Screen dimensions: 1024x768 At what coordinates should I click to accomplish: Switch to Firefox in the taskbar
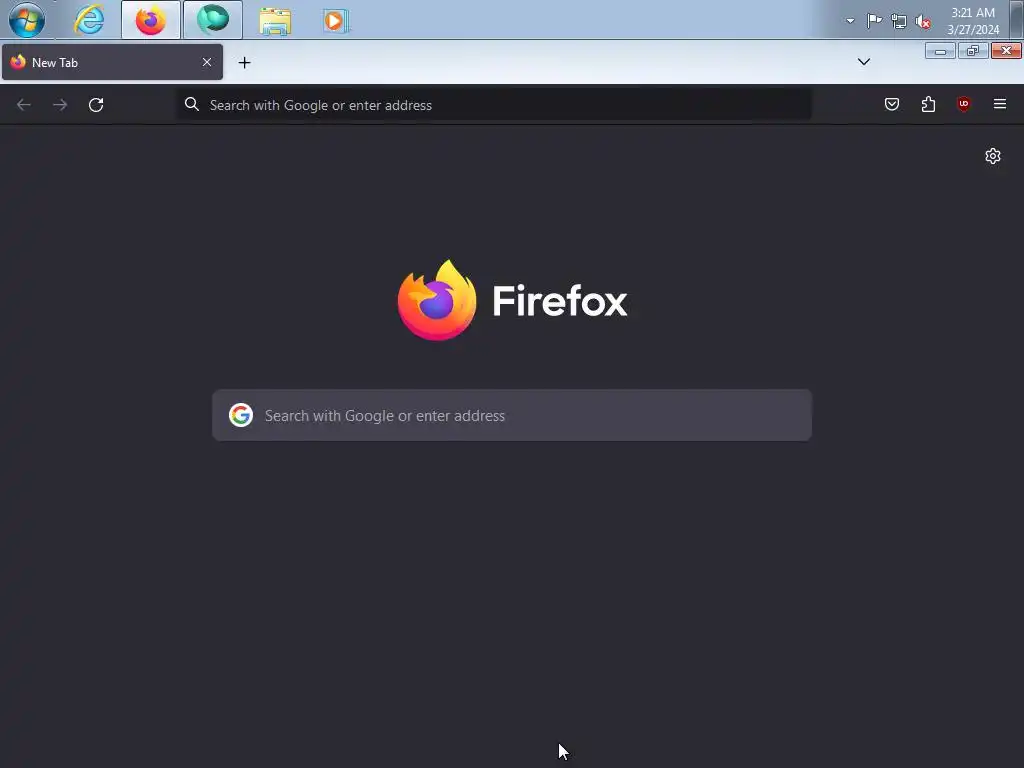click(151, 20)
